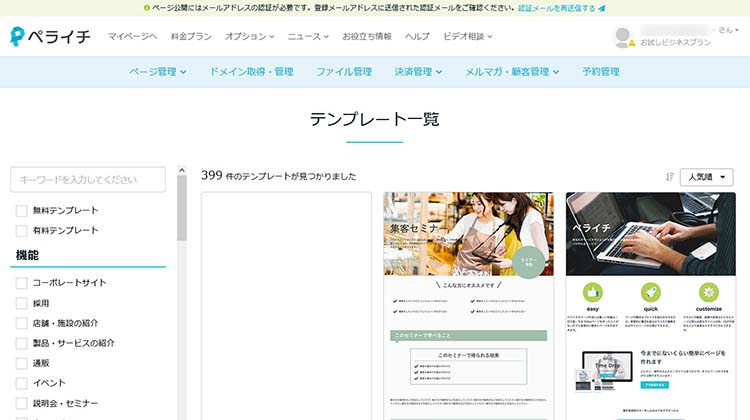Enable the コーポレートサイト filter
The width and height of the screenshot is (750, 420).
[22, 283]
